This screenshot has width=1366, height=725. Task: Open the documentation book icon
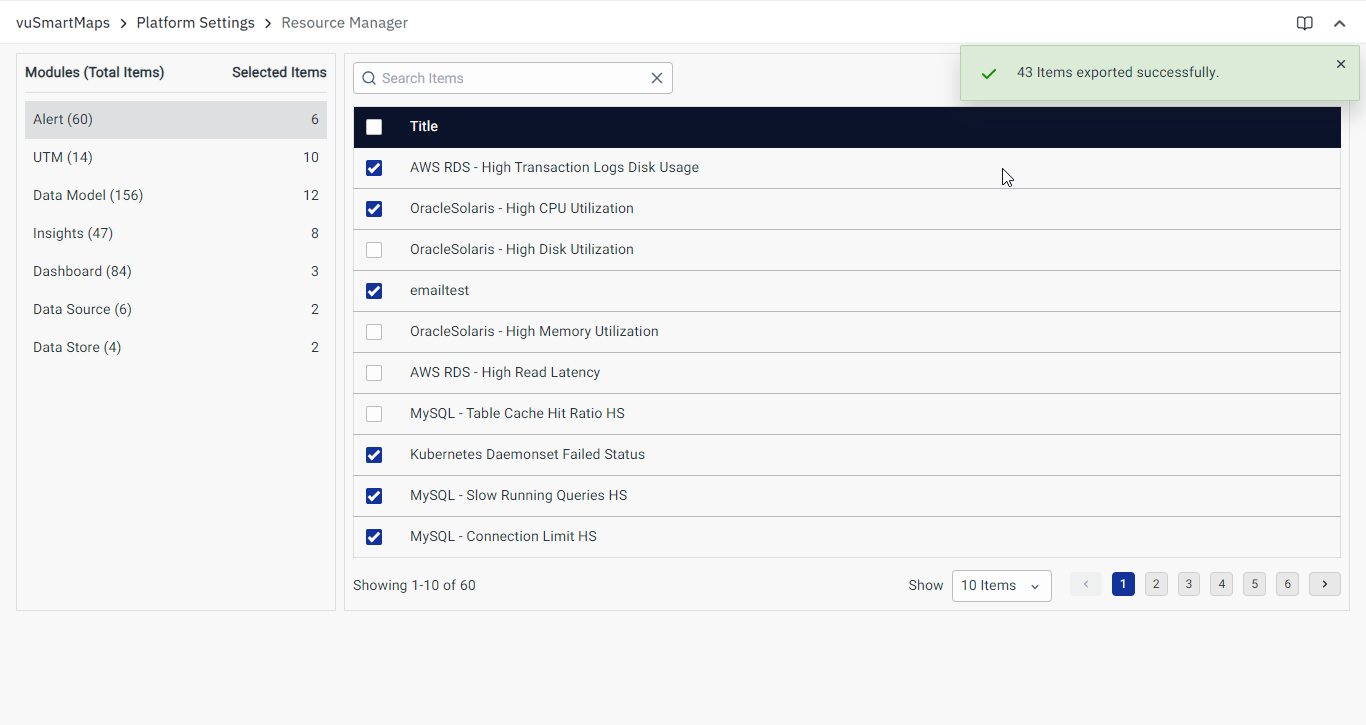(1304, 23)
